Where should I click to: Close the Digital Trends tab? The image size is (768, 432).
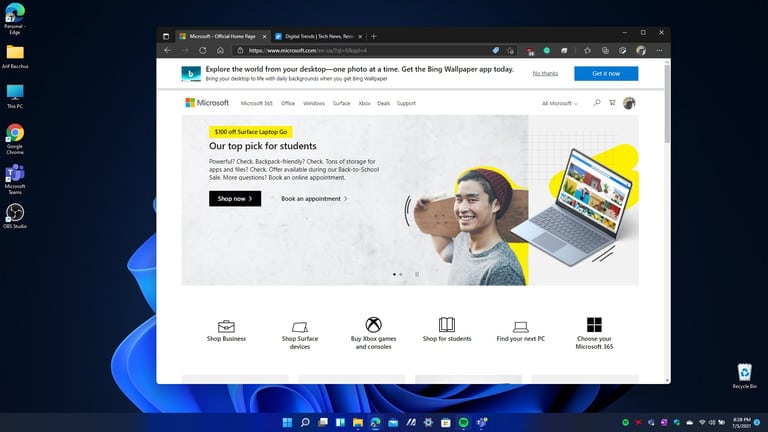point(360,36)
